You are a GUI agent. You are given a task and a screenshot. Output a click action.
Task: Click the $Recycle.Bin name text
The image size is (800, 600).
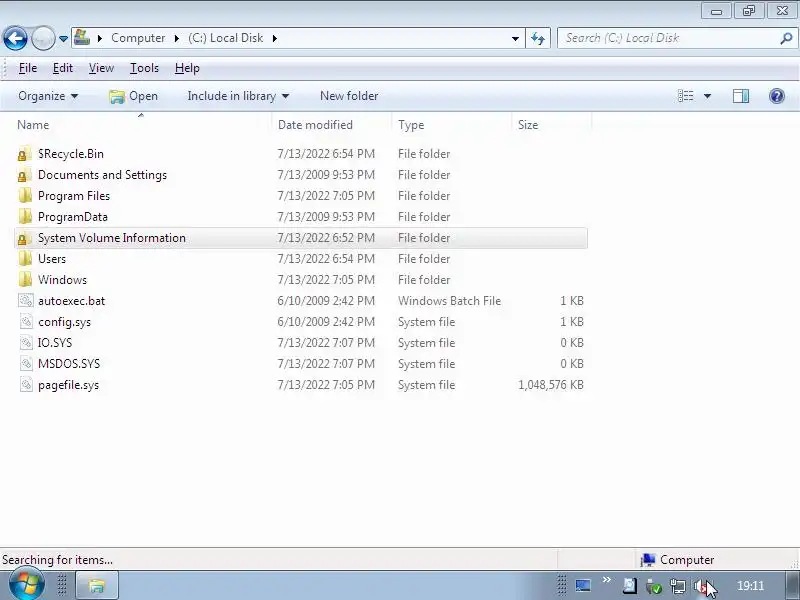[71, 154]
